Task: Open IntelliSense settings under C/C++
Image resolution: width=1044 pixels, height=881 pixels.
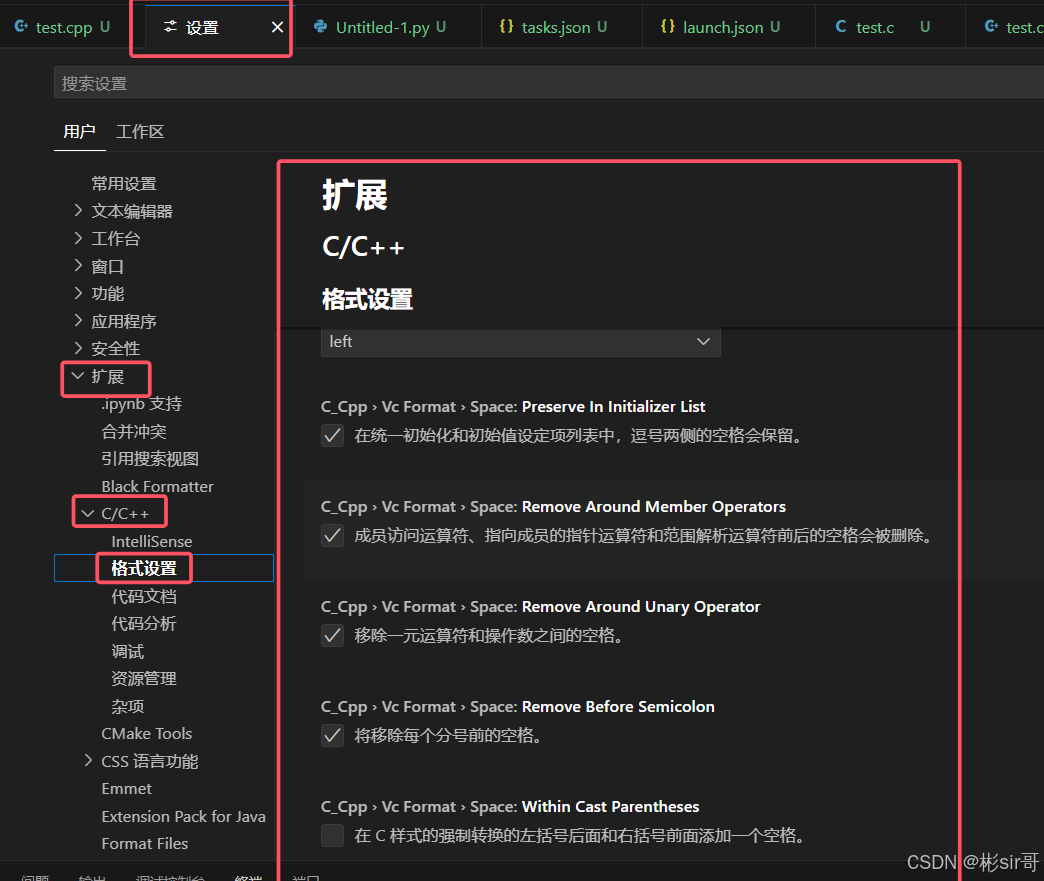Action: click(x=152, y=541)
